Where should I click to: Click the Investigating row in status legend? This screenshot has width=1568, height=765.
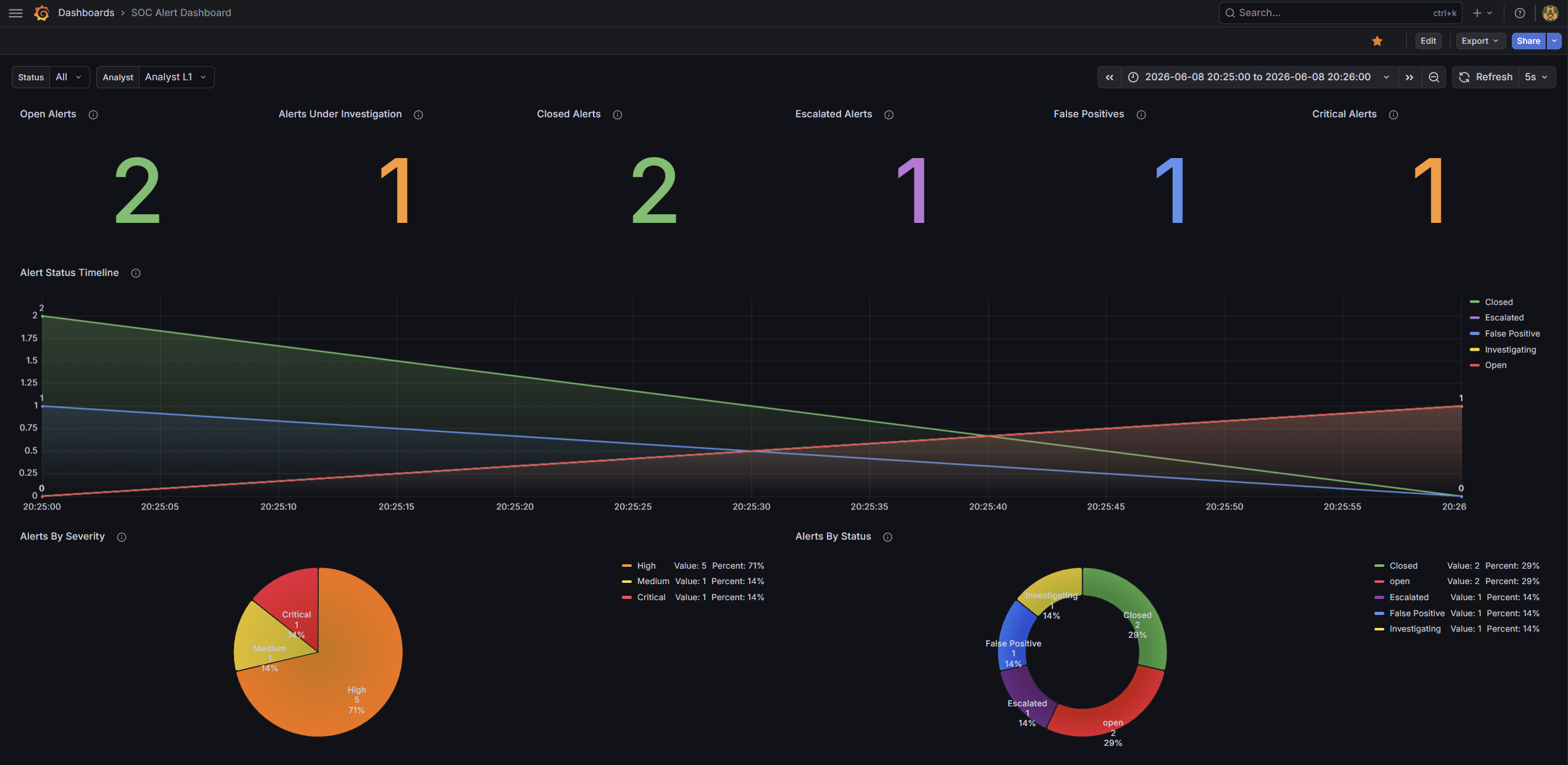(x=1457, y=629)
